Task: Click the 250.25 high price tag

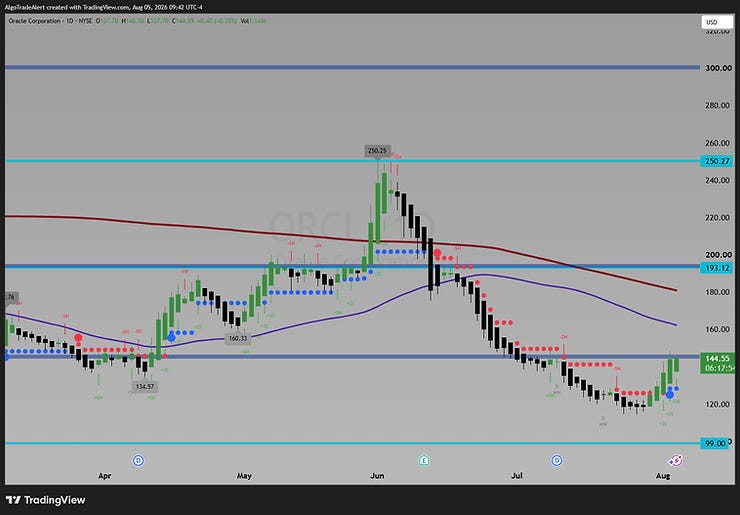Action: [377, 151]
